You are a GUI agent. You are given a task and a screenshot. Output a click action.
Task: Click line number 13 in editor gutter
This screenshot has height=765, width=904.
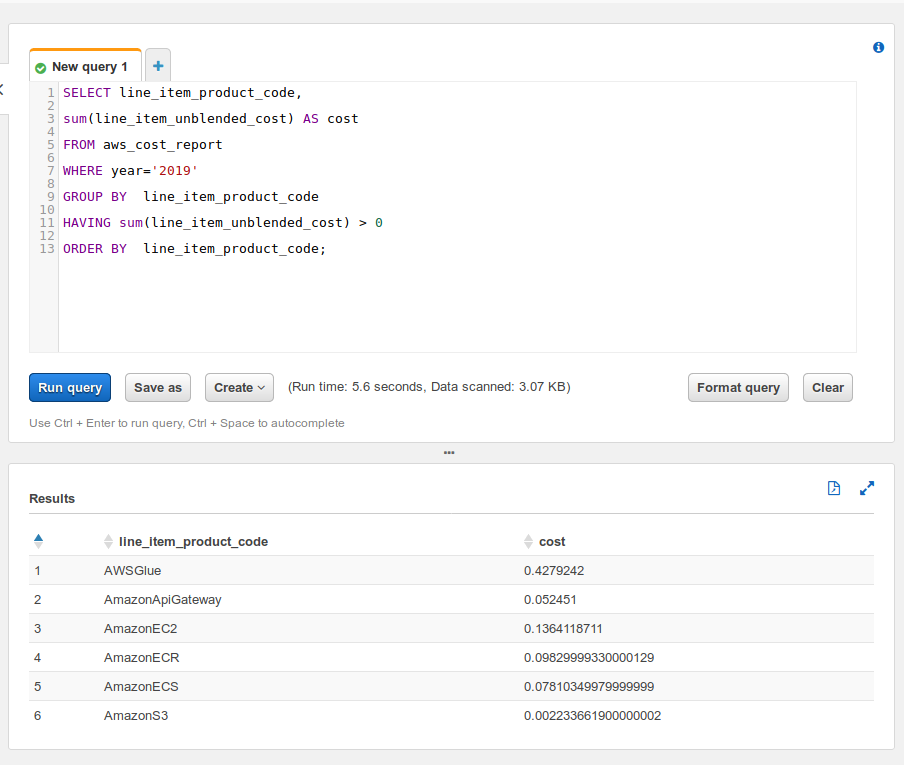click(47, 248)
